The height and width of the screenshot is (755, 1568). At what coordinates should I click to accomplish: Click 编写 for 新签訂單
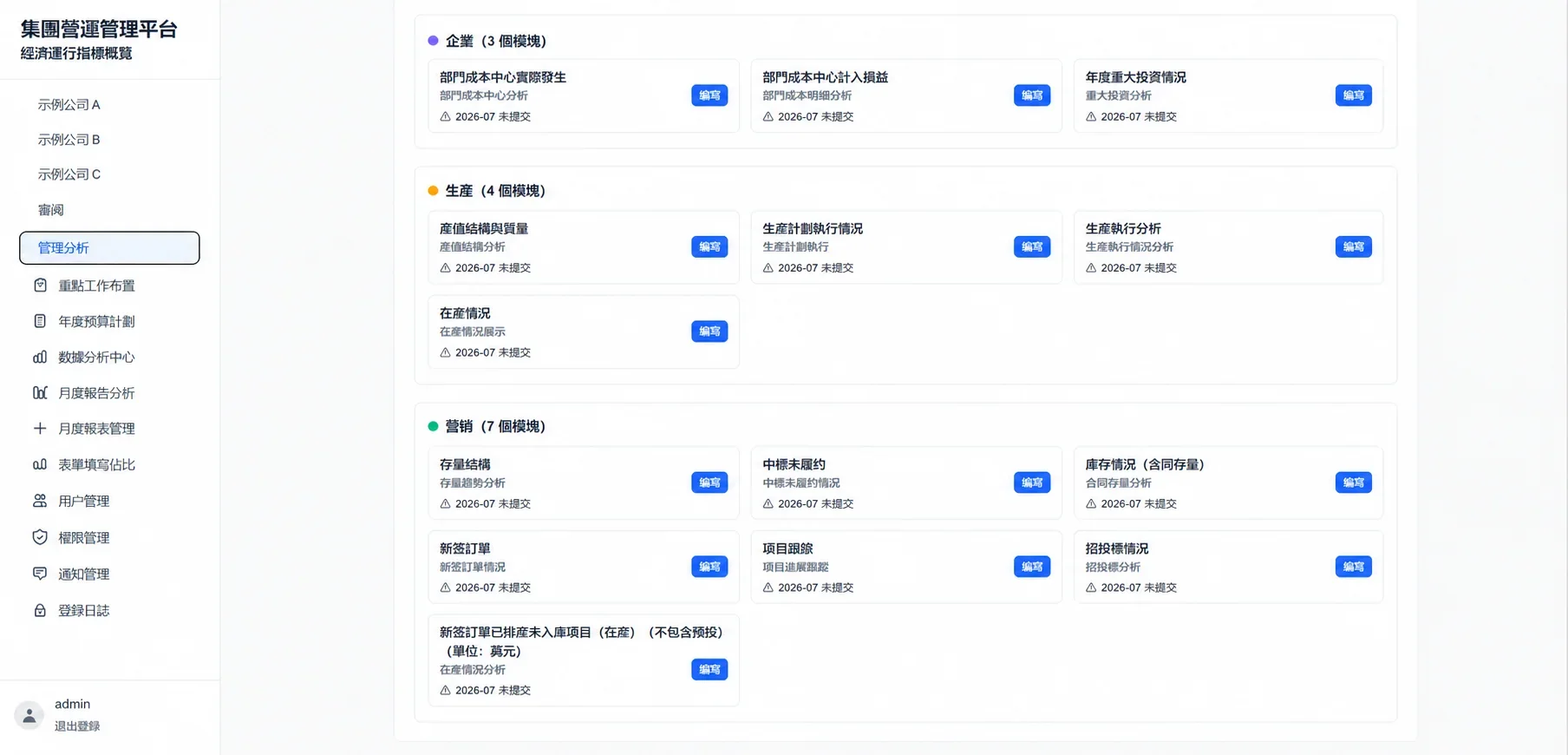709,567
